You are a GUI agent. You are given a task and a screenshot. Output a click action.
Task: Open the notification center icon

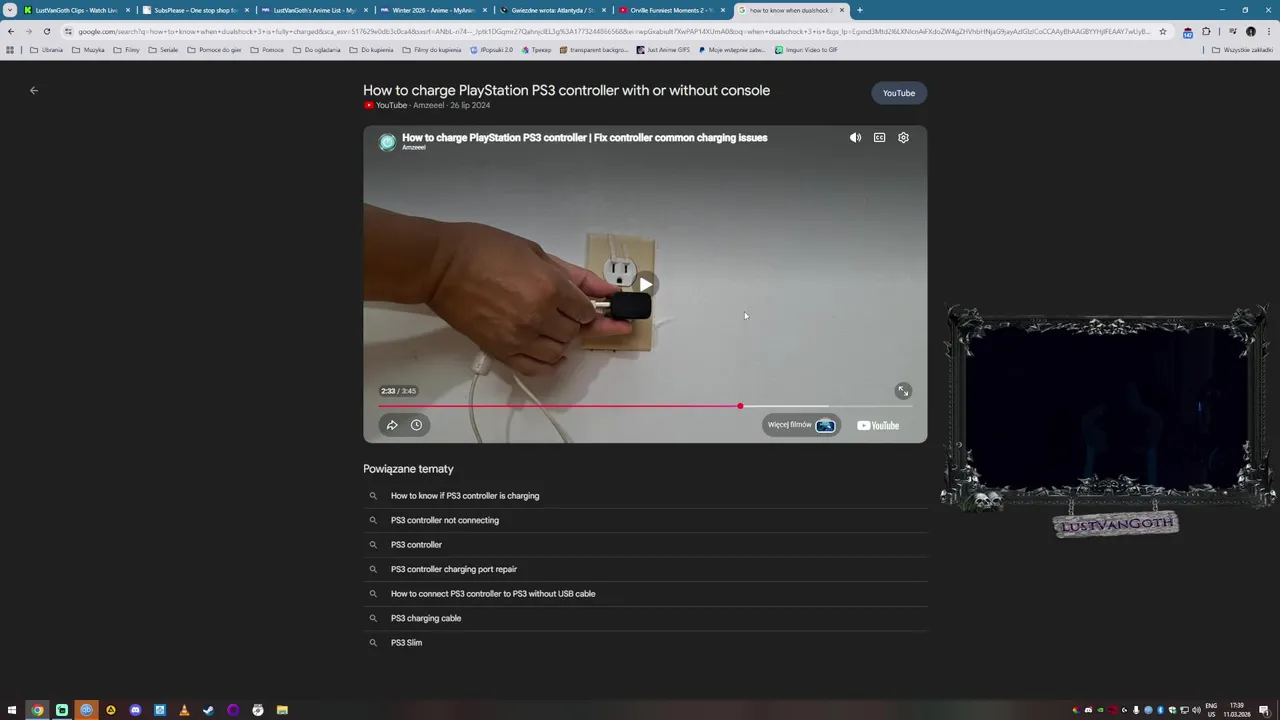pyautogui.click(x=1265, y=710)
